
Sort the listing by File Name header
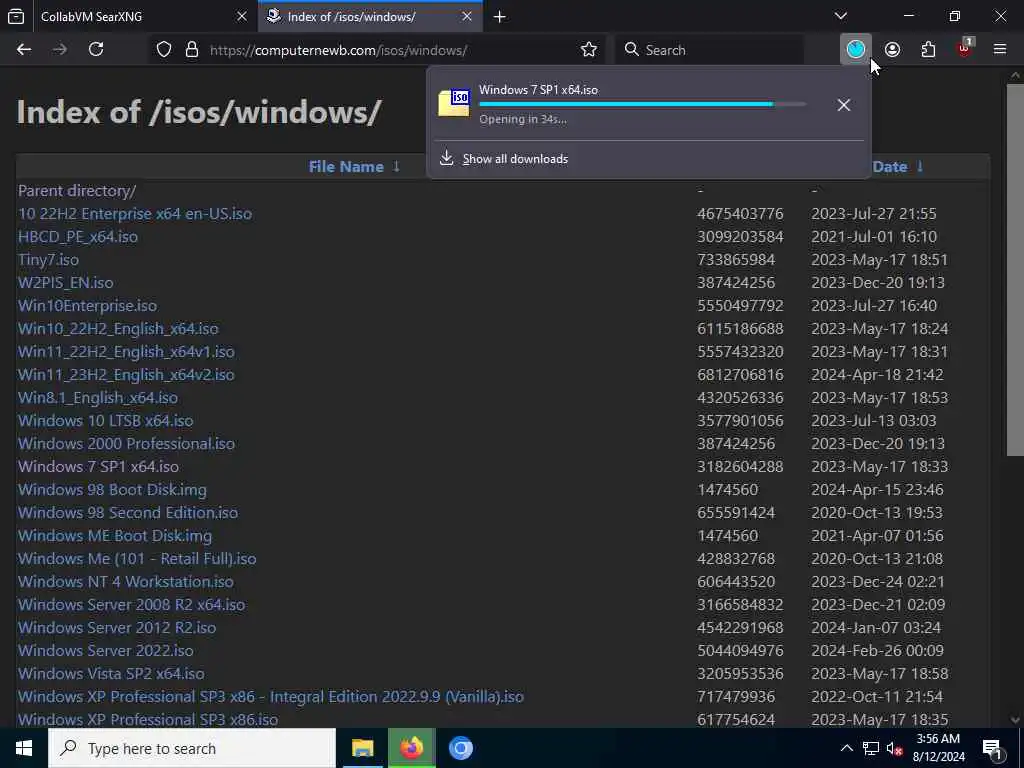point(346,167)
